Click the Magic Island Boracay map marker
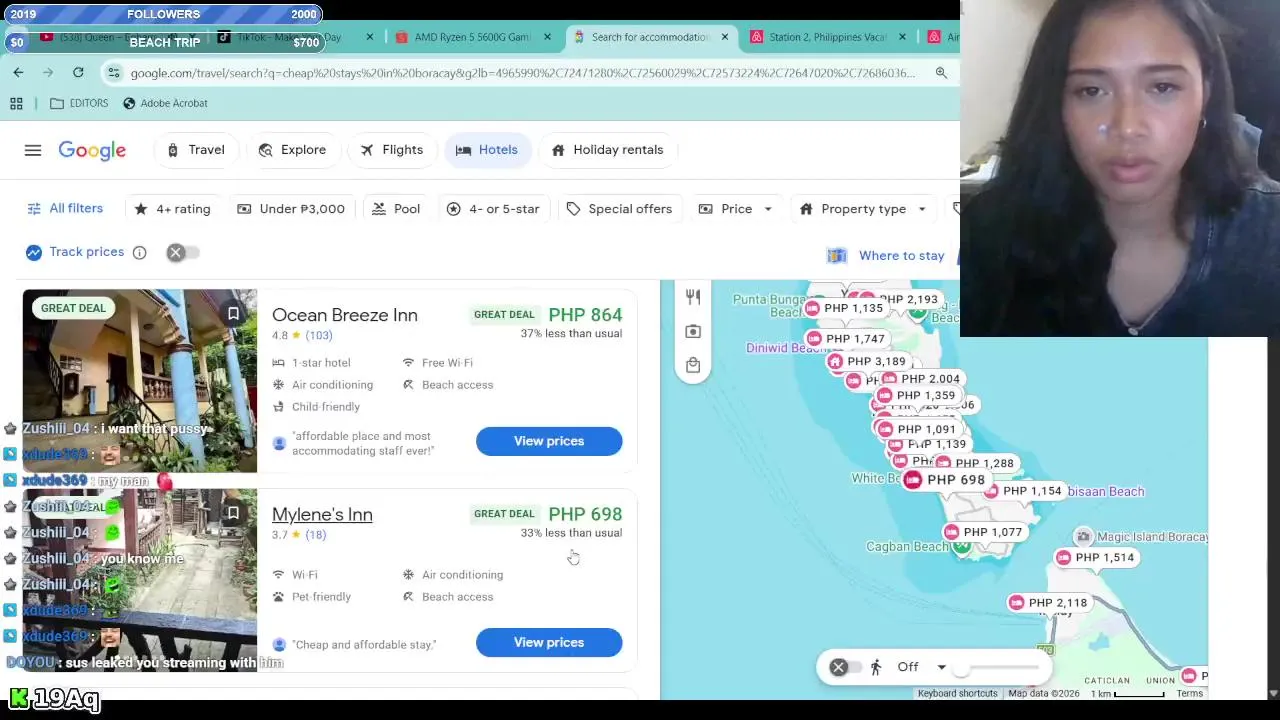Image resolution: width=1280 pixels, height=720 pixels. pos(1083,537)
